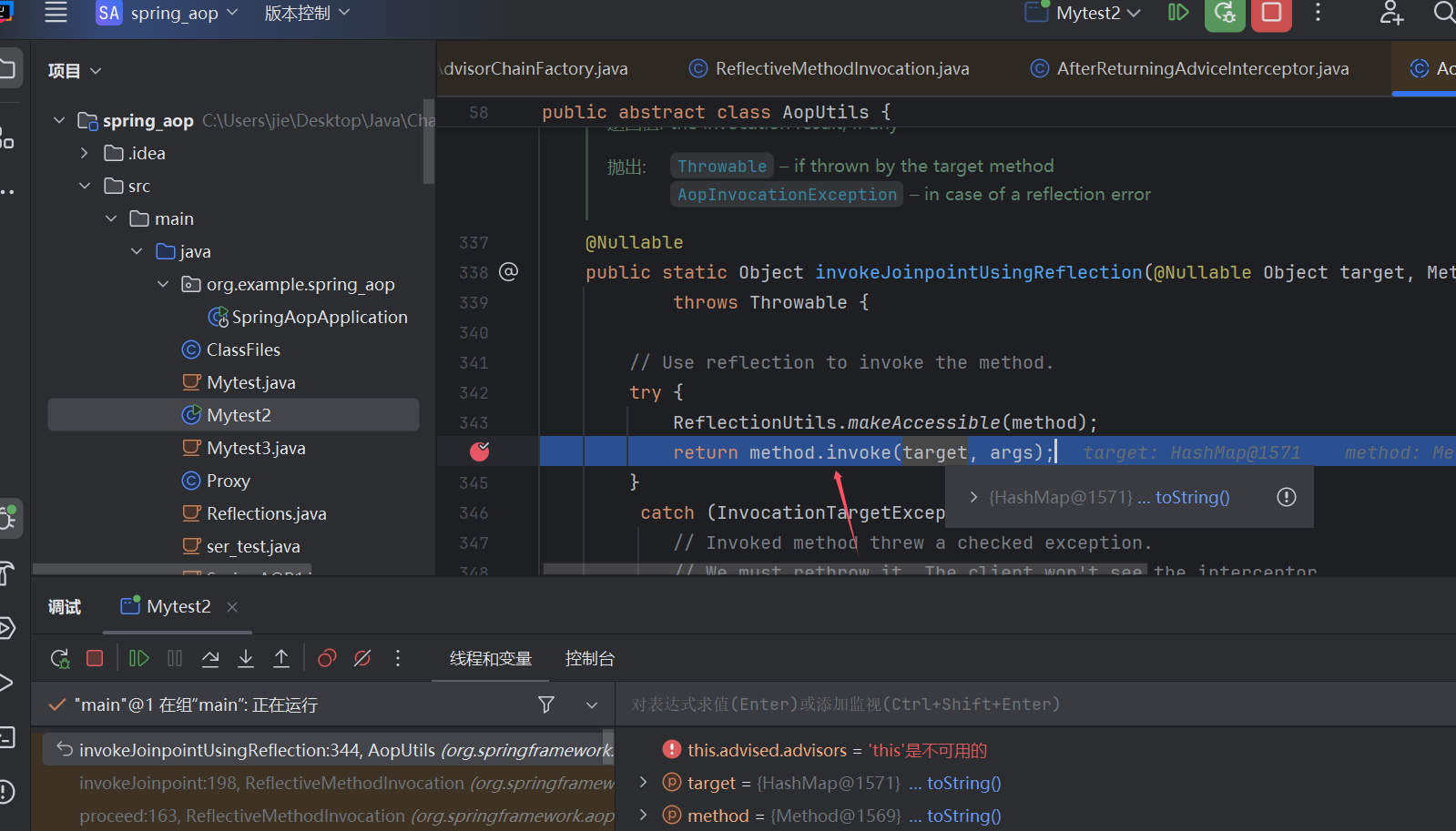Image resolution: width=1456 pixels, height=831 pixels.
Task: Select the Proxy class
Action: coord(217,481)
